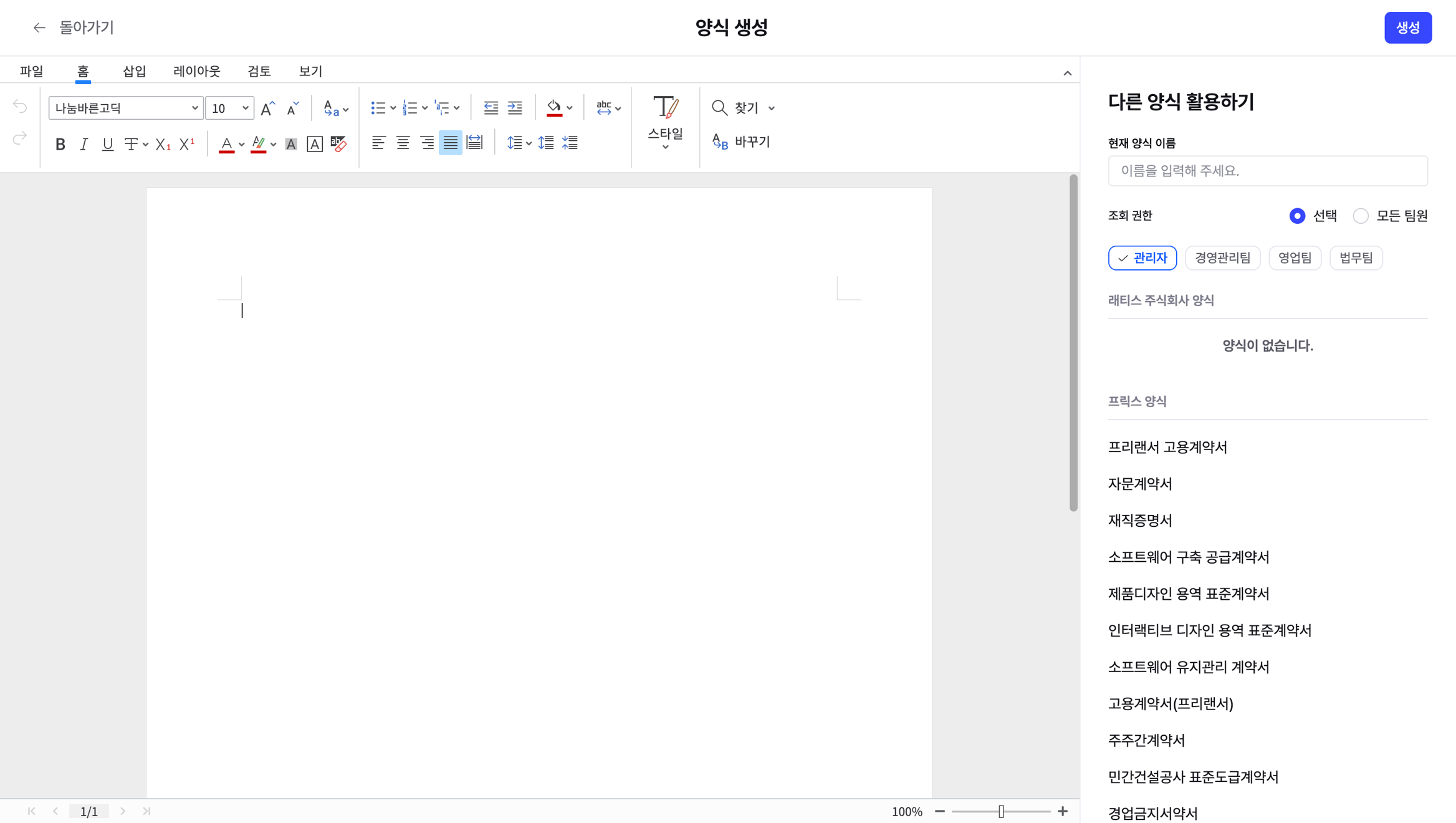Center align the paragraph
Image resolution: width=1456 pixels, height=823 pixels.
pos(403,143)
